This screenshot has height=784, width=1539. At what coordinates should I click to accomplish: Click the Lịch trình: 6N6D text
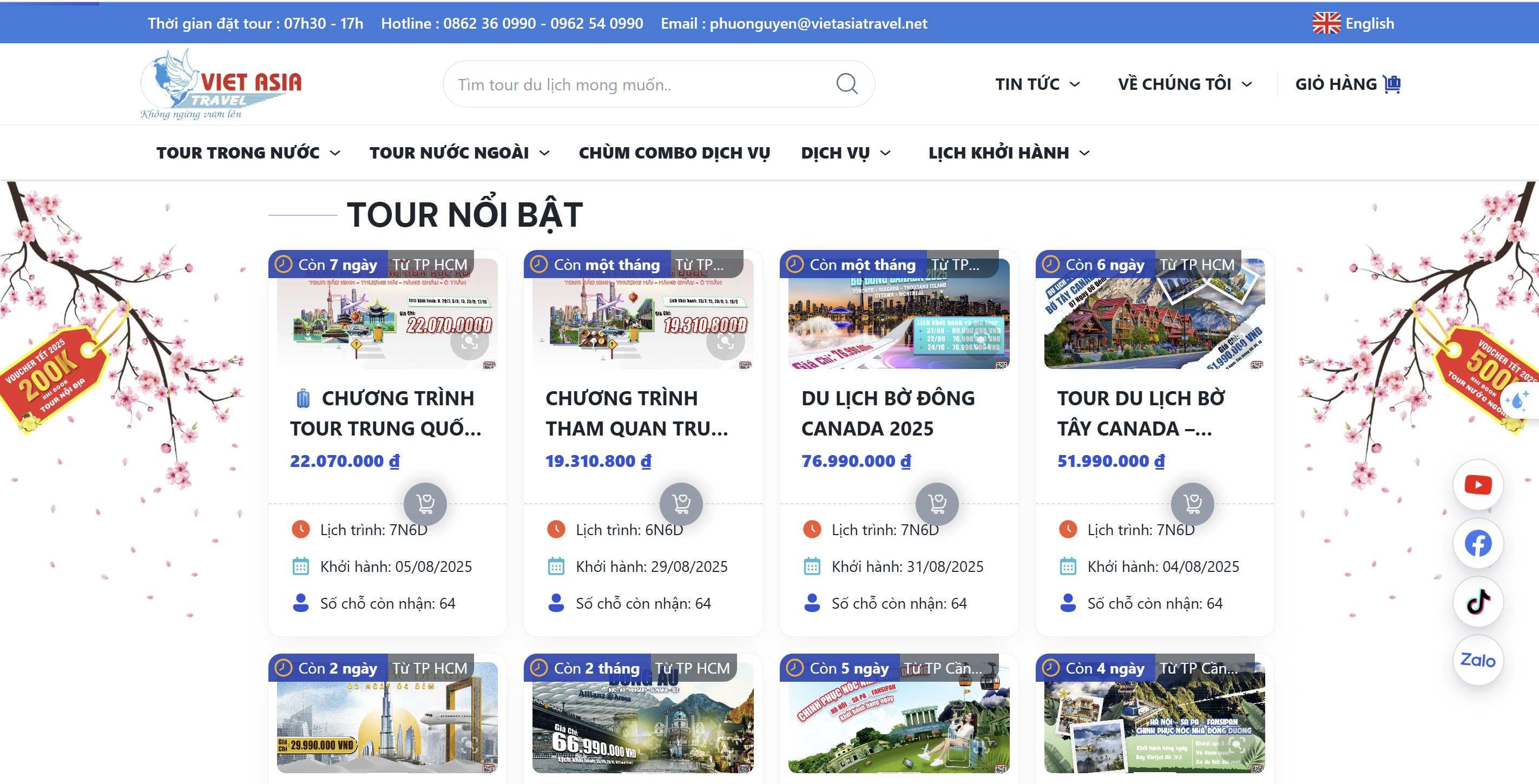629,530
